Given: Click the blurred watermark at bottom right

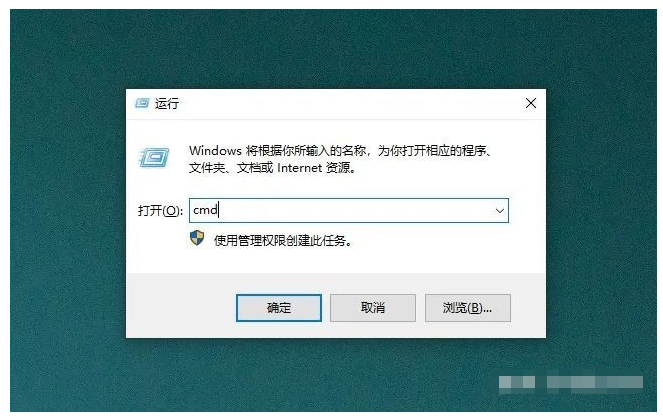Looking at the screenshot, I should 571,383.
